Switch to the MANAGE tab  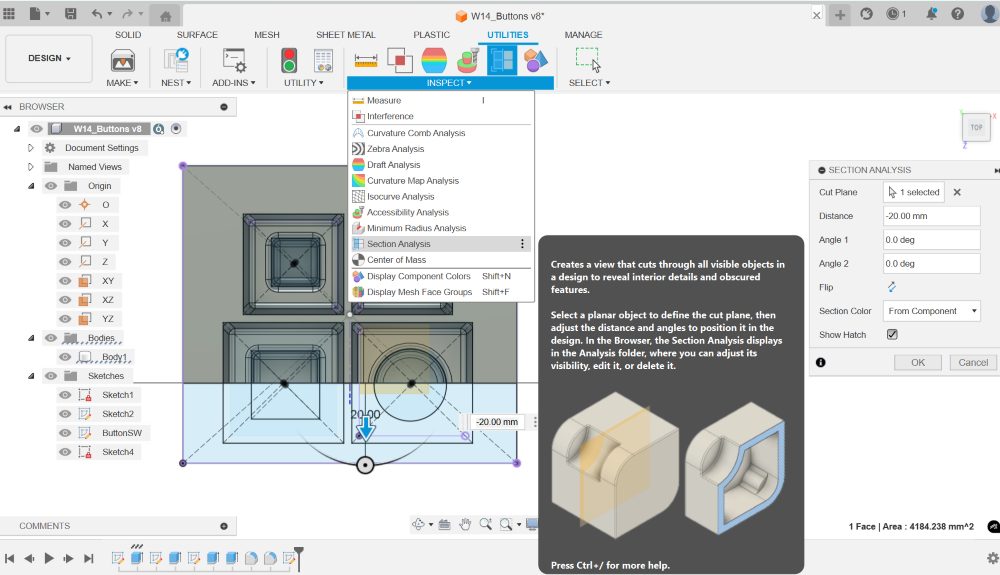pos(583,34)
